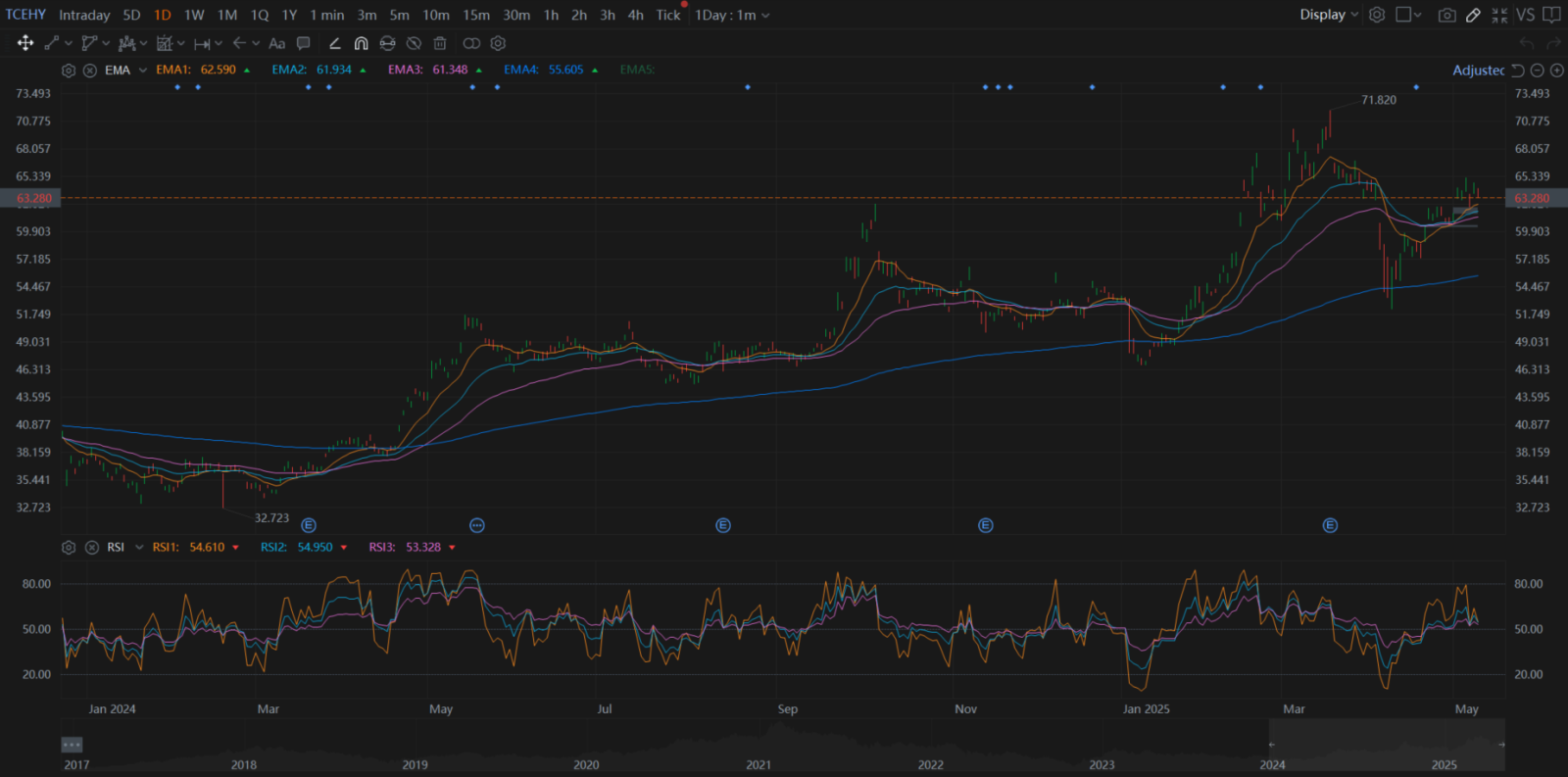Select the pattern drawing tool
The height and width of the screenshot is (777, 1568).
(x=126, y=43)
